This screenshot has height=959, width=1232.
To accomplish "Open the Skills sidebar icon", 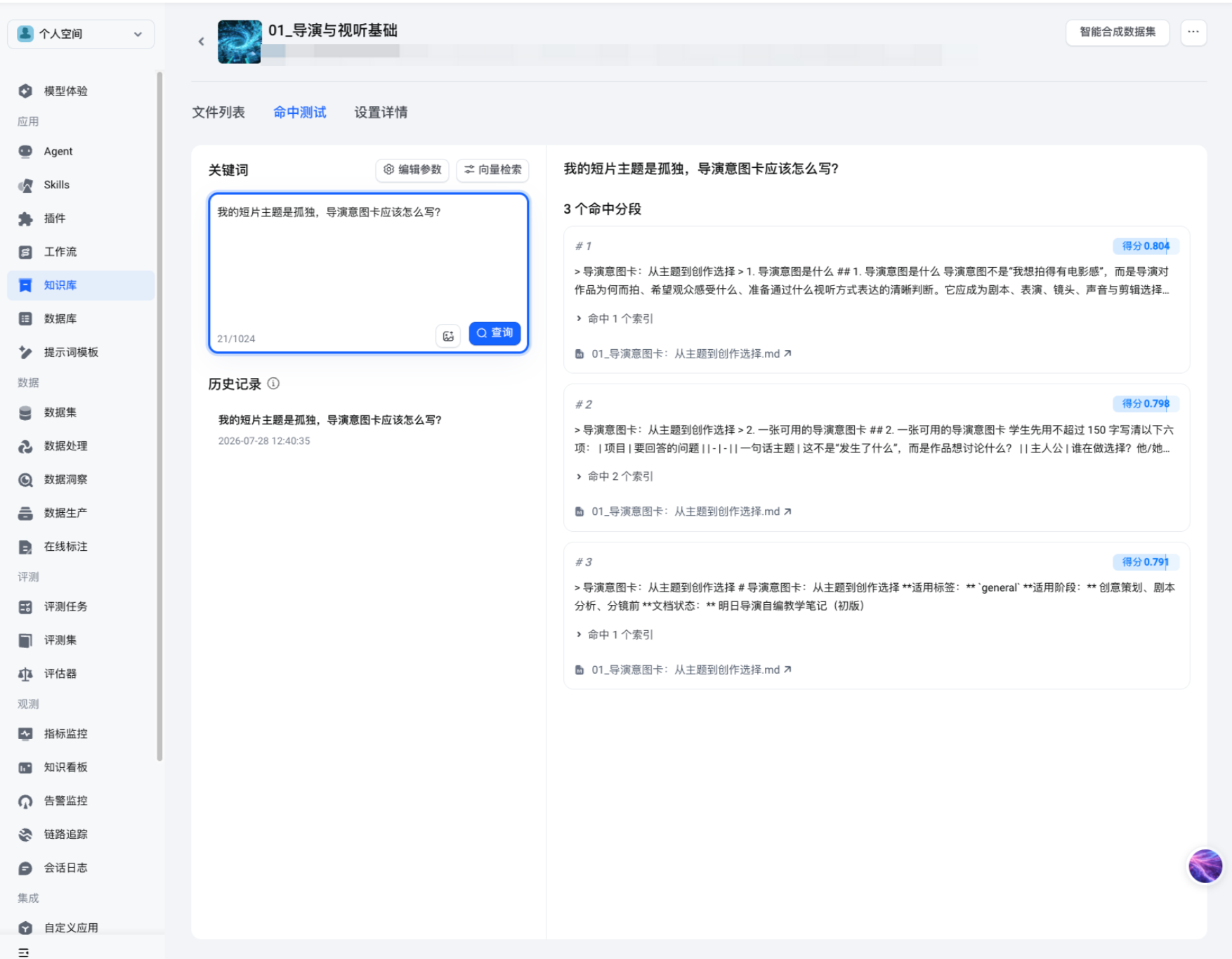I will coord(25,185).
